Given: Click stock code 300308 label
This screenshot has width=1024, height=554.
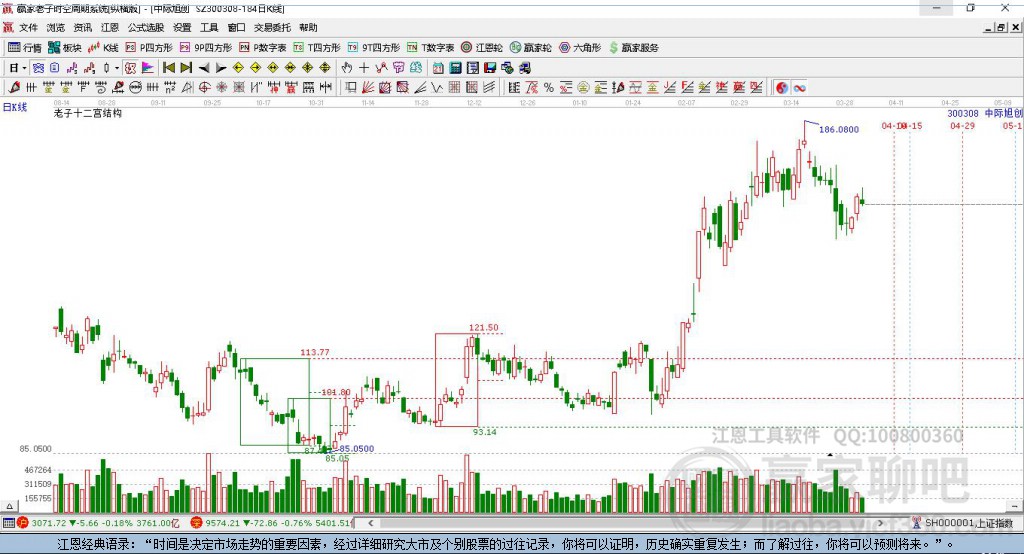Looking at the screenshot, I should tap(963, 113).
